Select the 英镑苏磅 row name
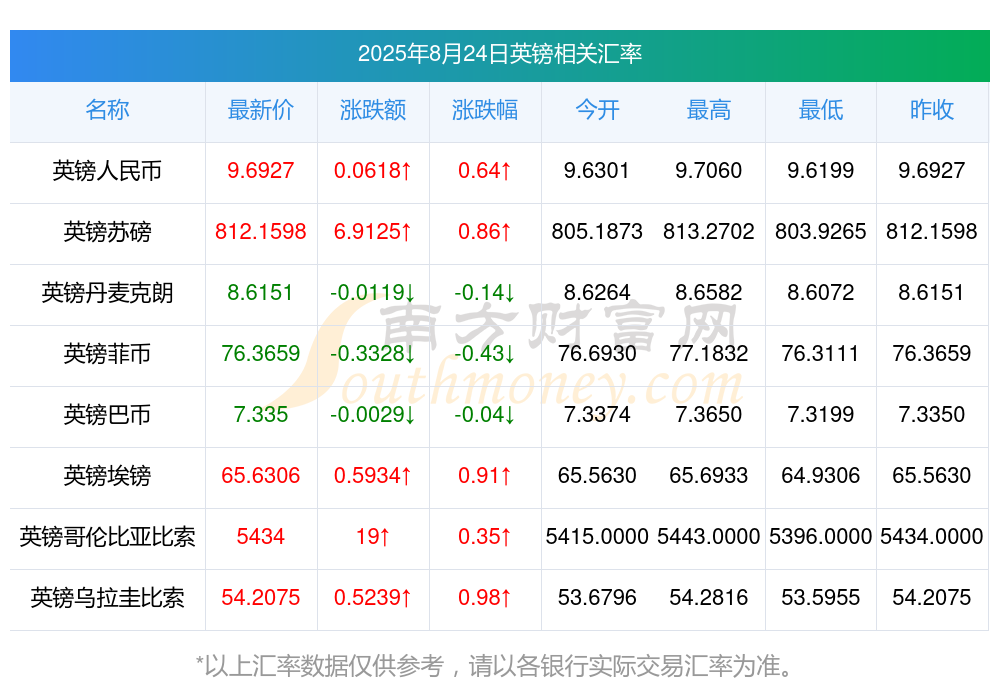The image size is (1000, 698). [107, 232]
